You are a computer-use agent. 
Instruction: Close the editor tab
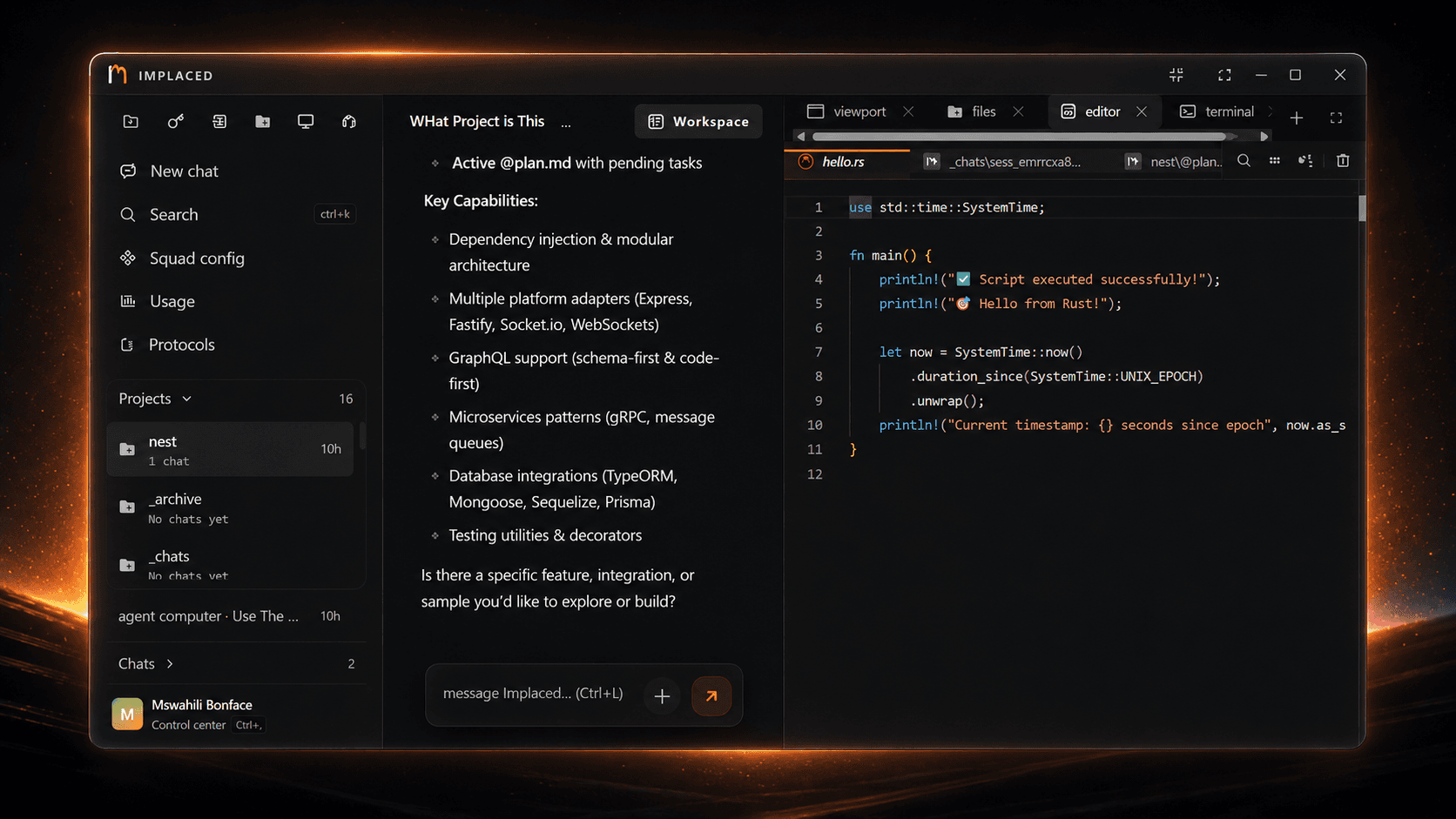[x=1142, y=111]
